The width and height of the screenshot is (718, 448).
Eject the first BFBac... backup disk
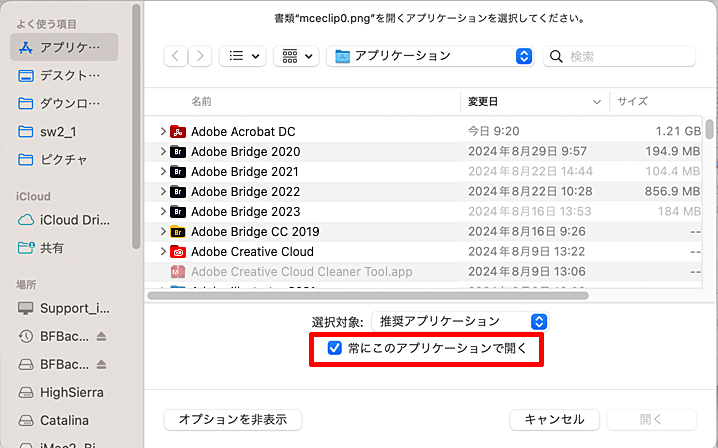pos(101,337)
